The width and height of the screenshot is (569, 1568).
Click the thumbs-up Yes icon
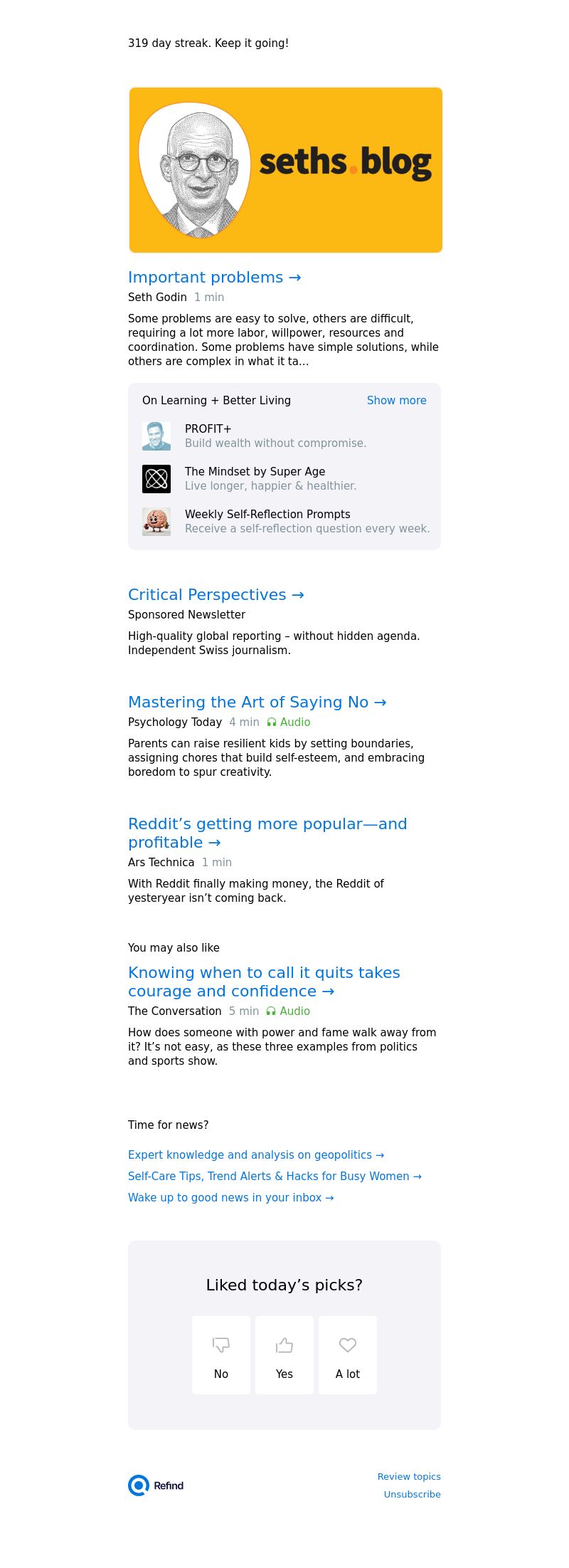pyautogui.click(x=284, y=1345)
